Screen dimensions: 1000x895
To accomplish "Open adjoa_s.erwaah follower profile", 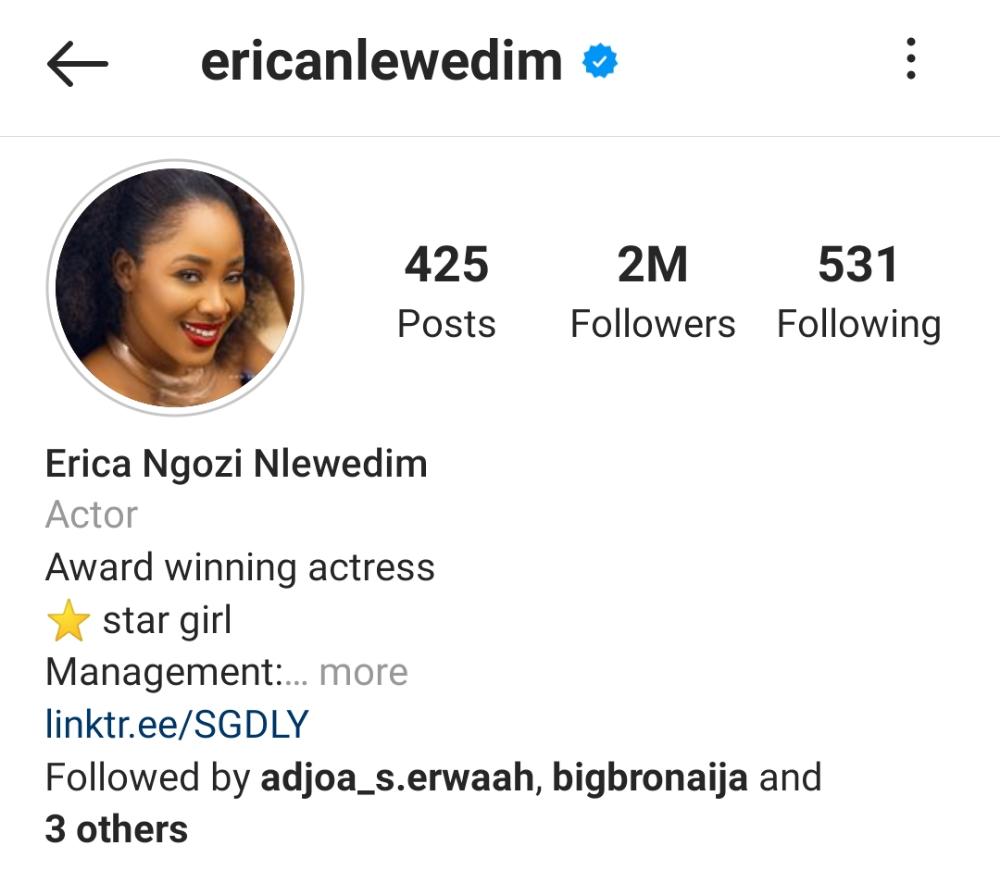I will pos(397,778).
